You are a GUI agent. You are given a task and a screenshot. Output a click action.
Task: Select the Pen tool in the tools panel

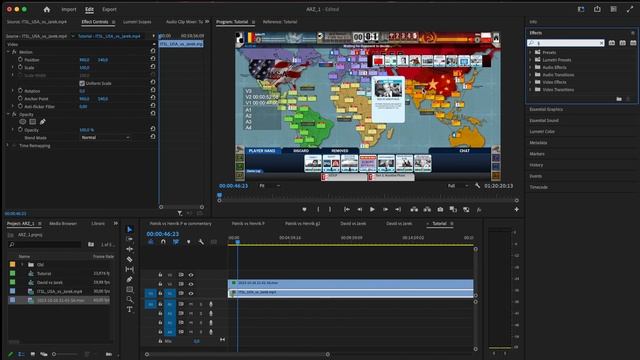pyautogui.click(x=130, y=280)
